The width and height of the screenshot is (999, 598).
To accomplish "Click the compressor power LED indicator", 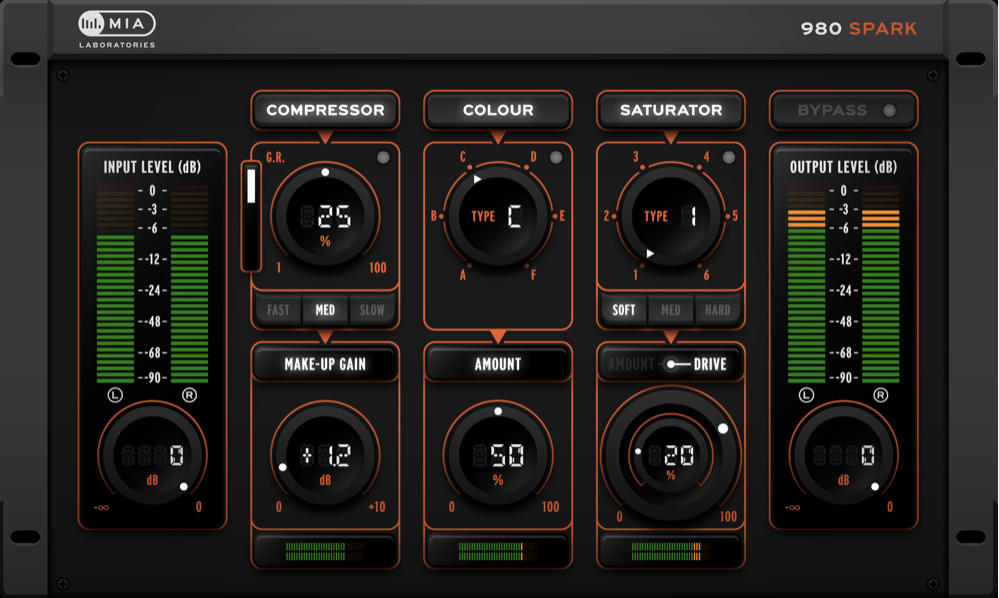I will point(383,158).
